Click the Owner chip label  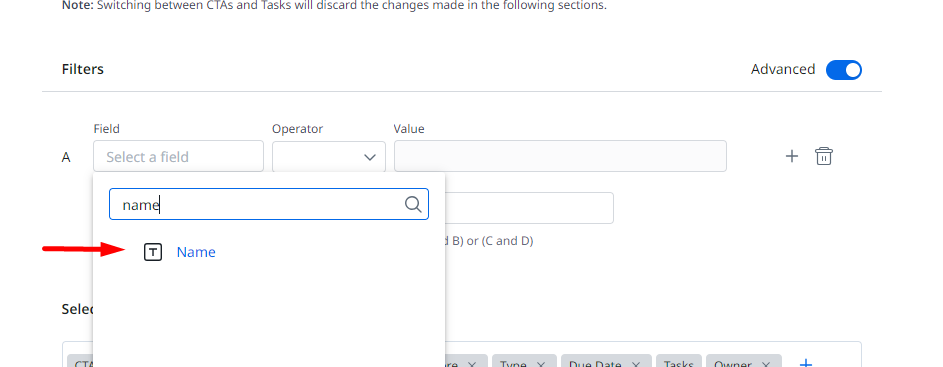pyautogui.click(x=733, y=363)
